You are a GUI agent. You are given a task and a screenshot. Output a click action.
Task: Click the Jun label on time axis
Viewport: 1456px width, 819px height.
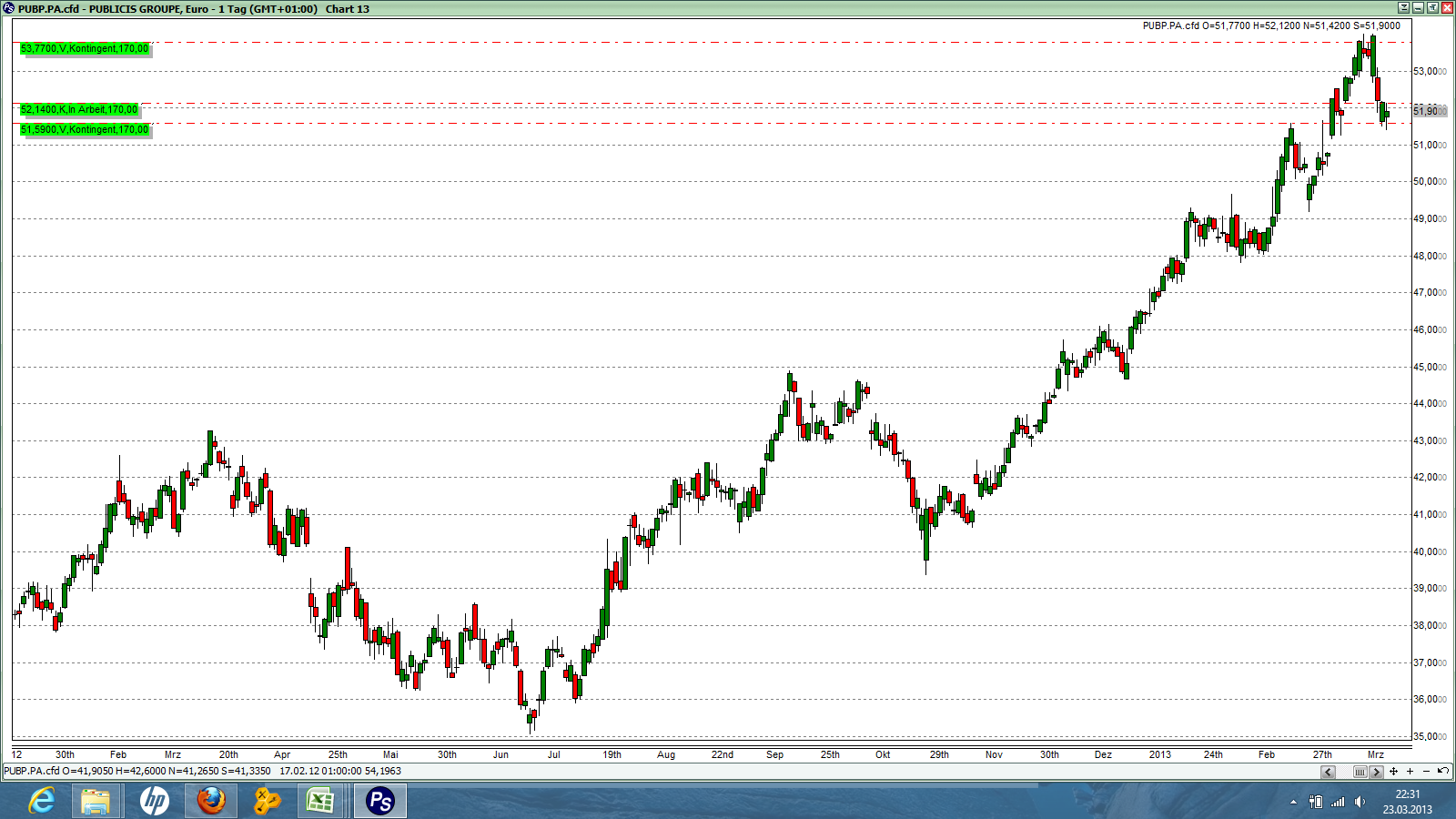coord(500,754)
